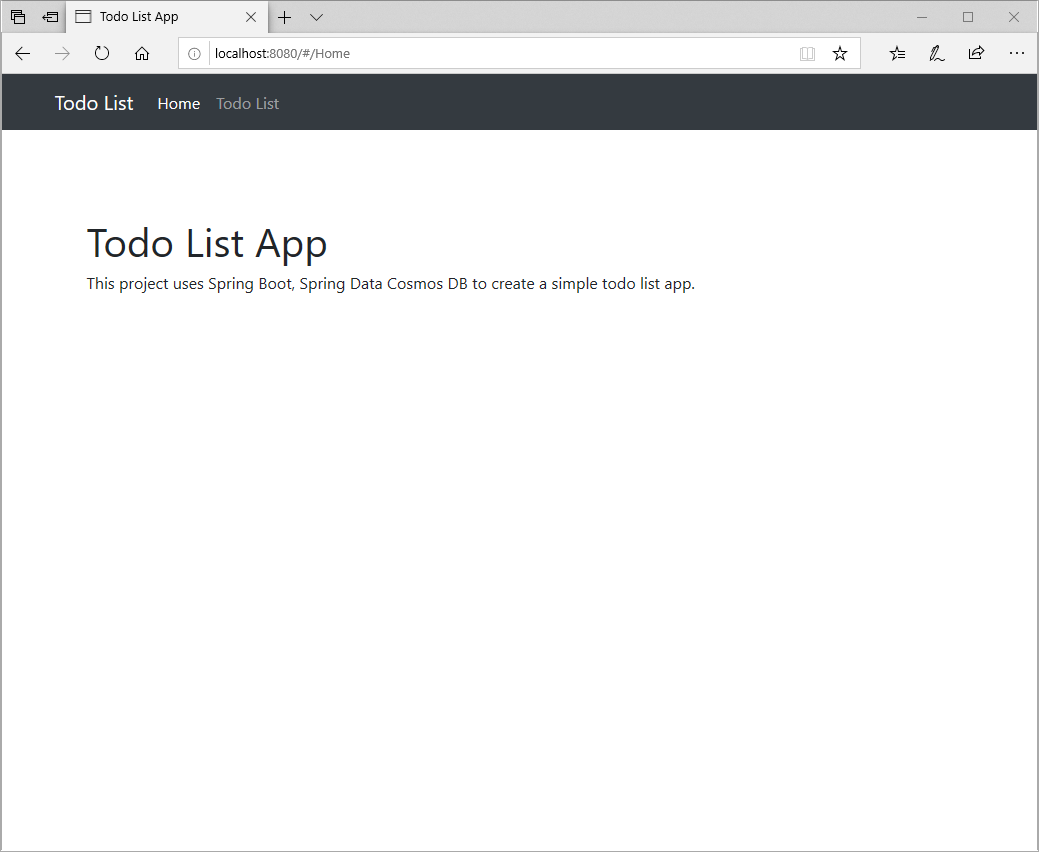Share this page using the share icon
This screenshot has height=852, width=1039.
[976, 53]
